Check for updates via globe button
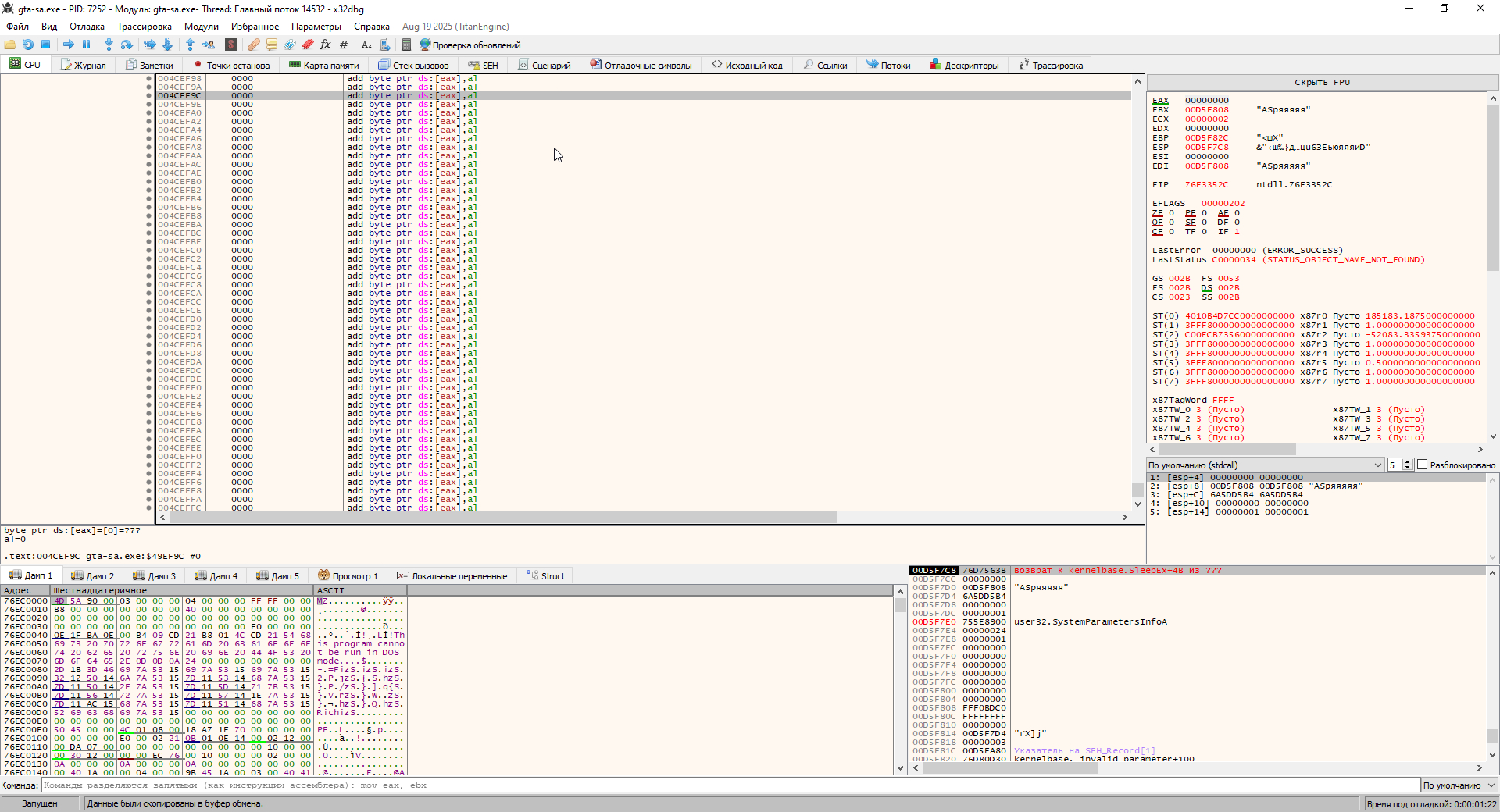 pos(470,45)
